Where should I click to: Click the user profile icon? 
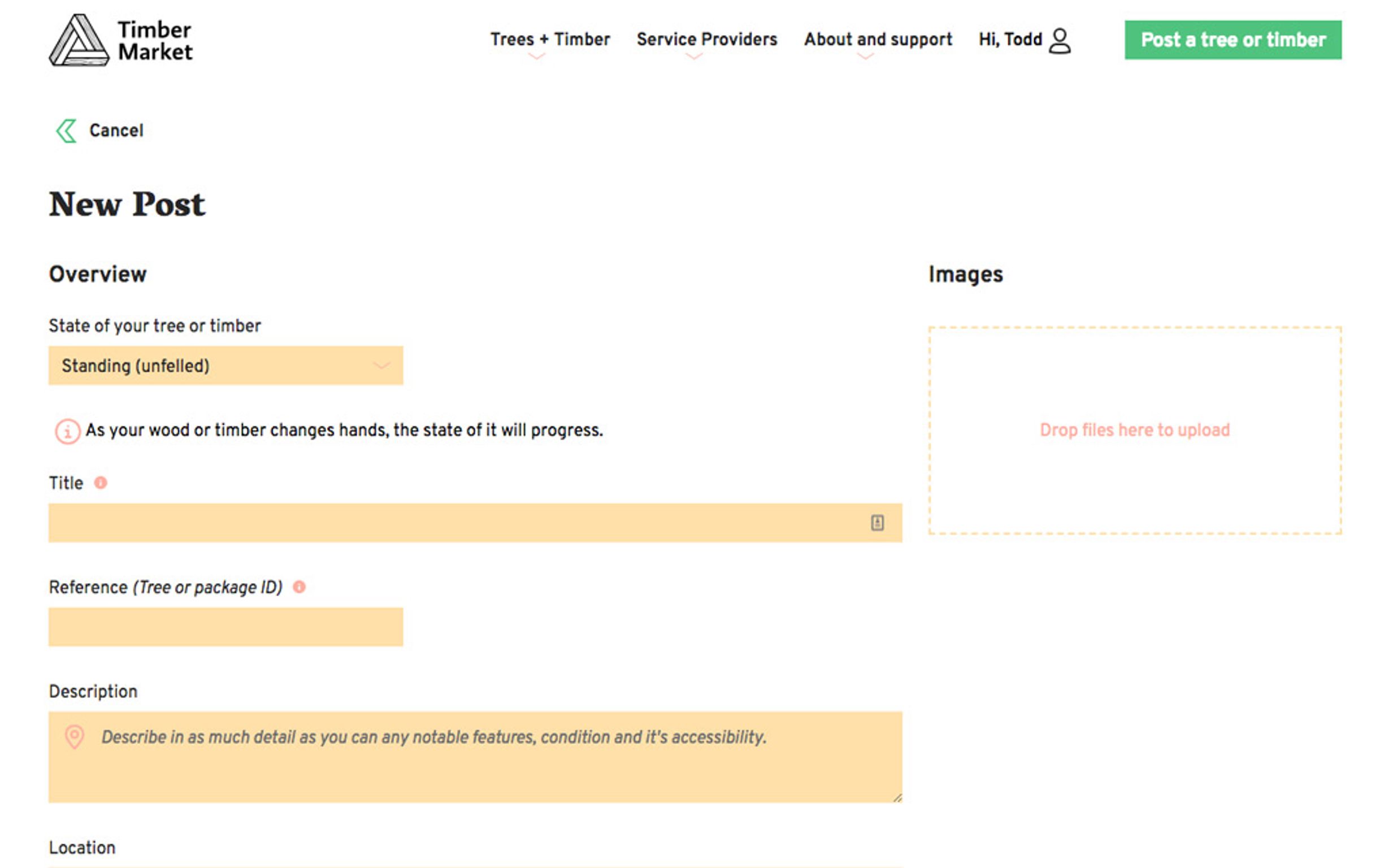(1059, 41)
